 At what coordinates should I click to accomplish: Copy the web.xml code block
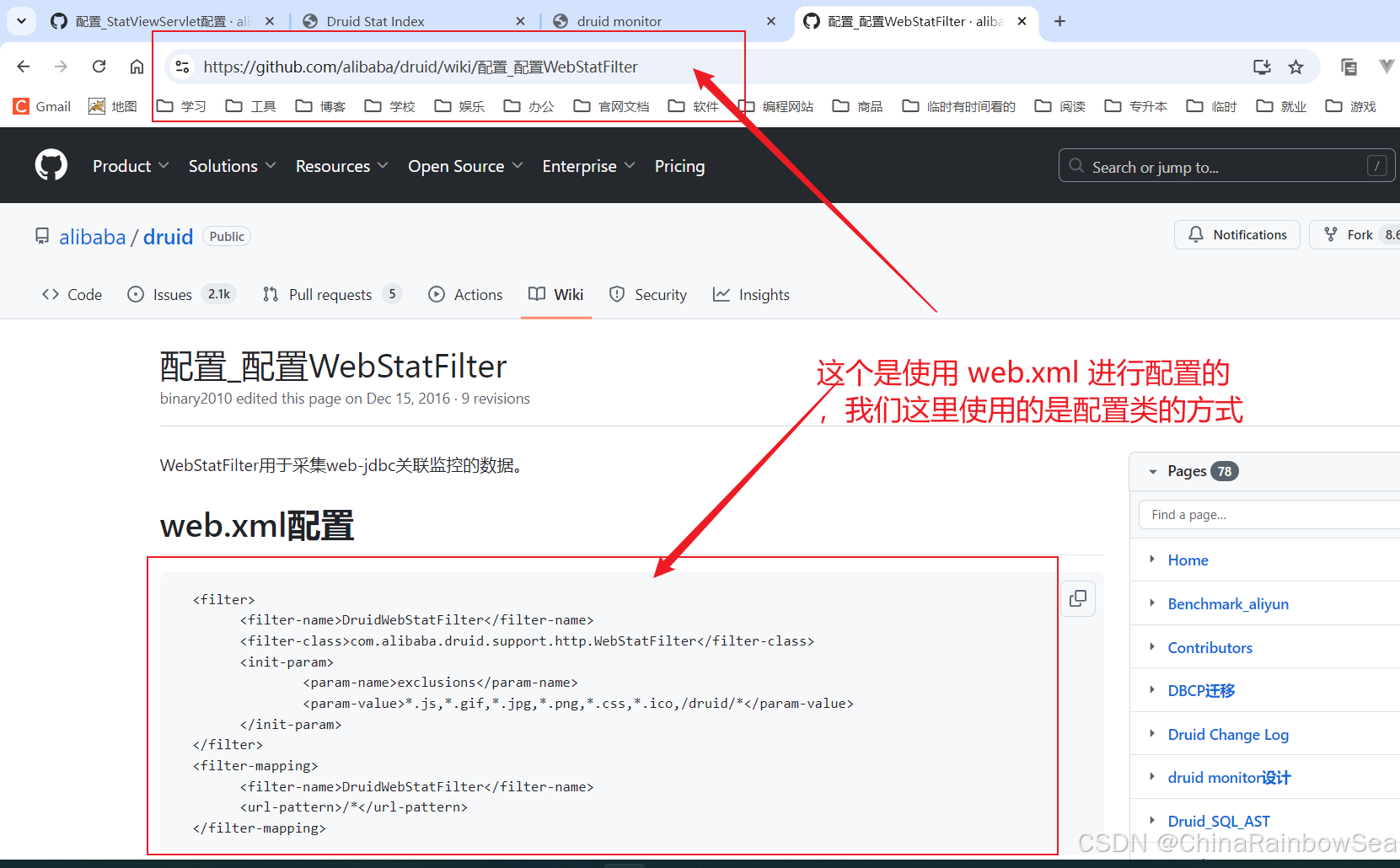(x=1077, y=598)
